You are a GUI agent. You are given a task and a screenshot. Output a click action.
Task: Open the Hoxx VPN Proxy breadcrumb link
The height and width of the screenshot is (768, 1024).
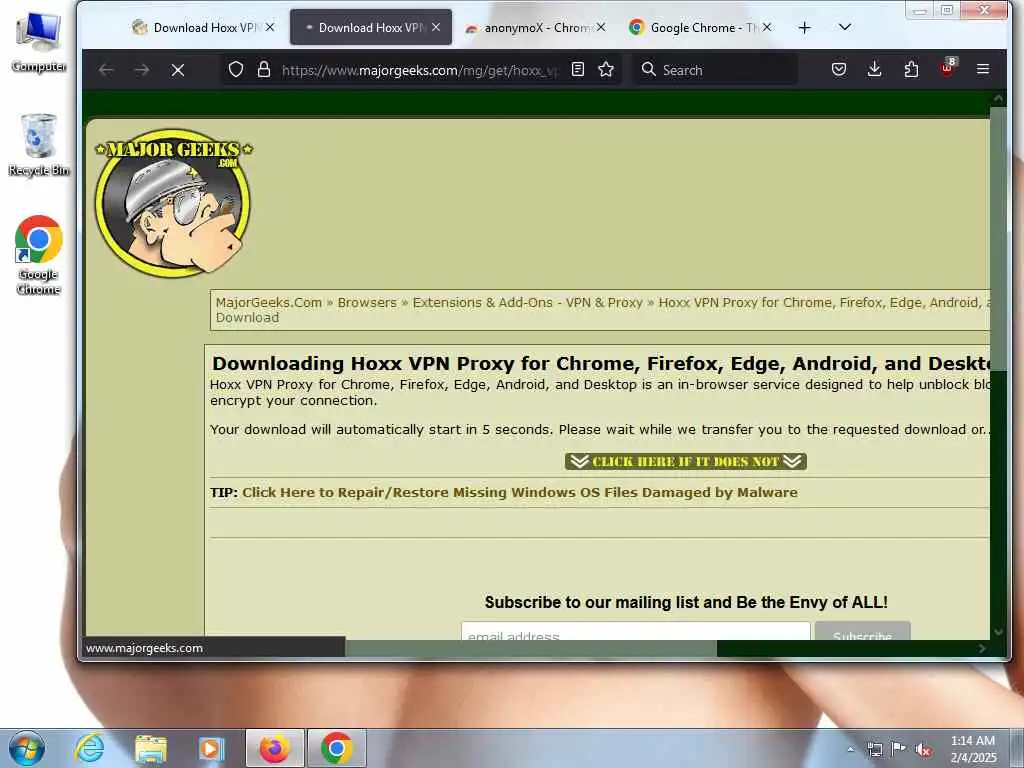[x=824, y=302]
